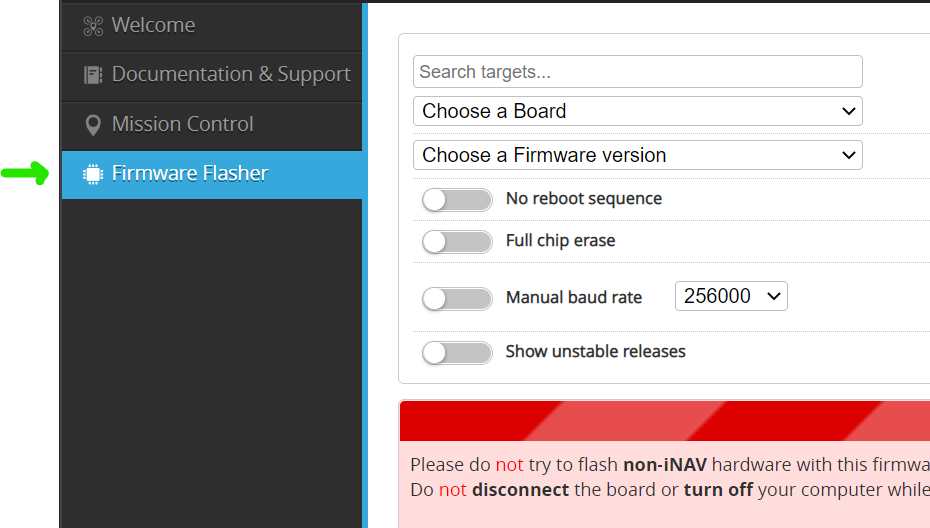930x528 pixels.
Task: Click the Firmware Flasher chip icon
Action: click(93, 174)
